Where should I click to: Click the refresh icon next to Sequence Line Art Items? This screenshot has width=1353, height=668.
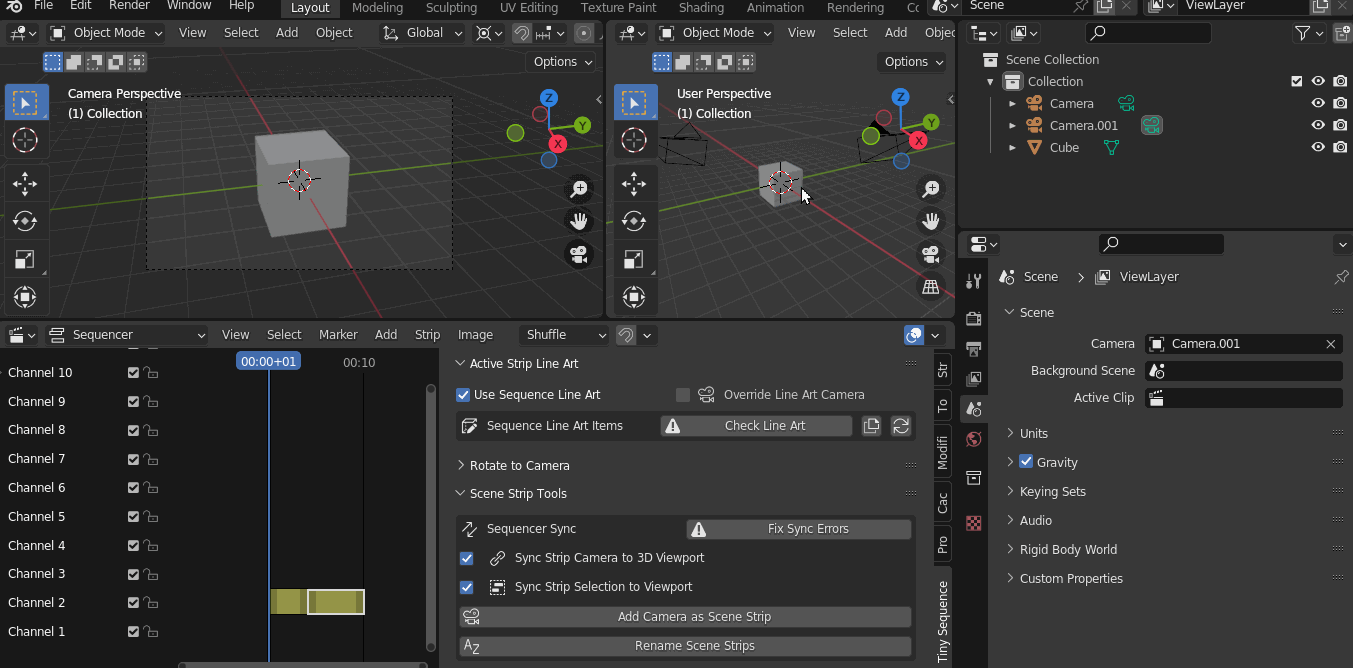tap(901, 425)
